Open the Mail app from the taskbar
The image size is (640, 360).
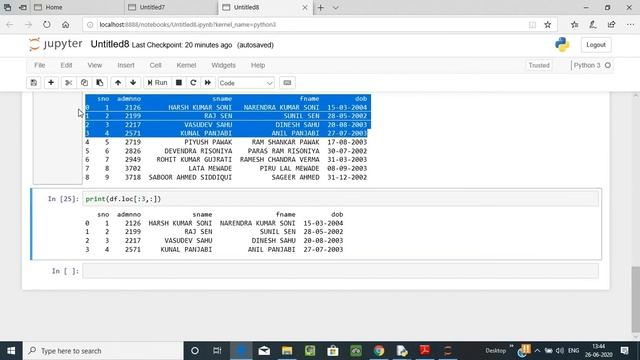click(x=264, y=351)
